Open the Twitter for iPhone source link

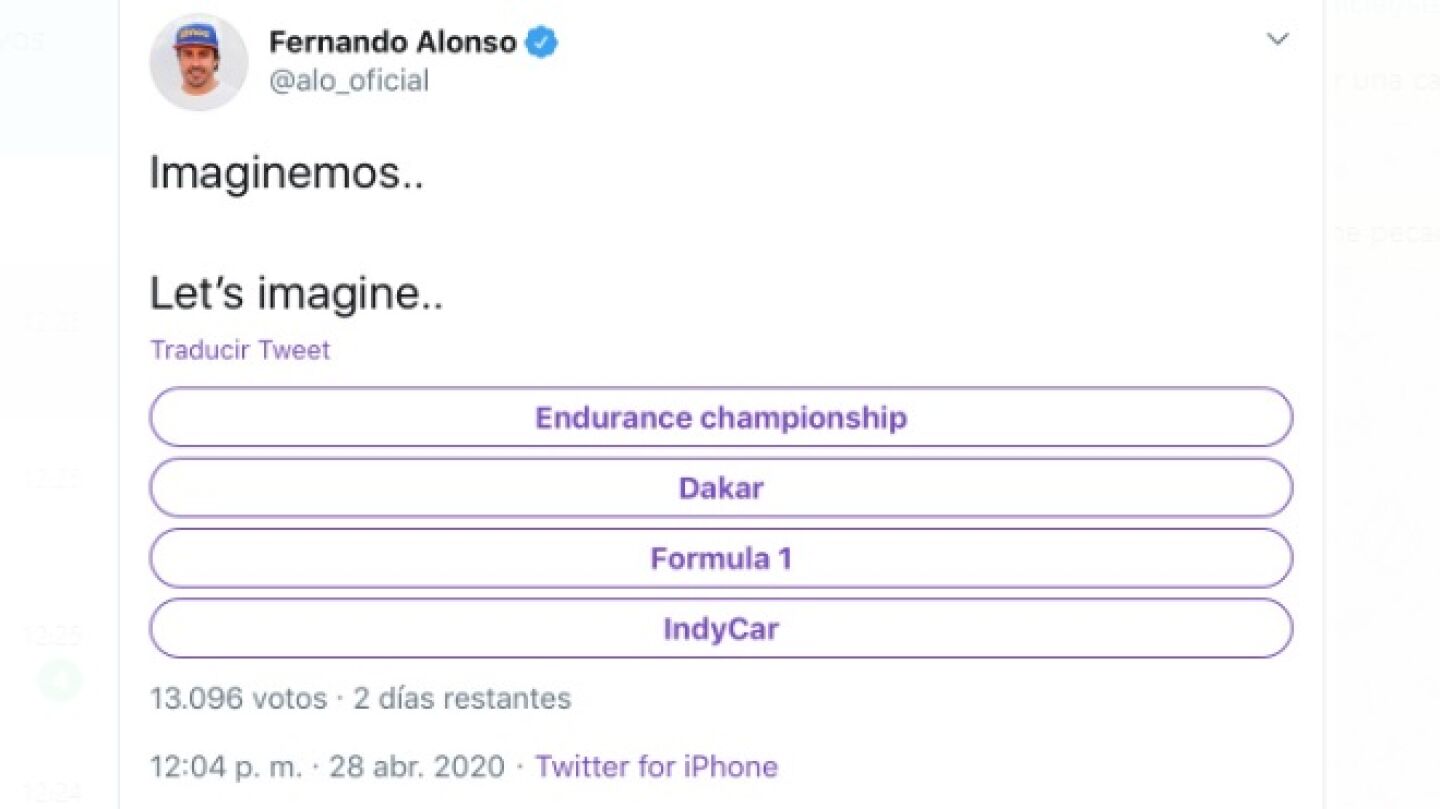pyautogui.click(x=656, y=767)
